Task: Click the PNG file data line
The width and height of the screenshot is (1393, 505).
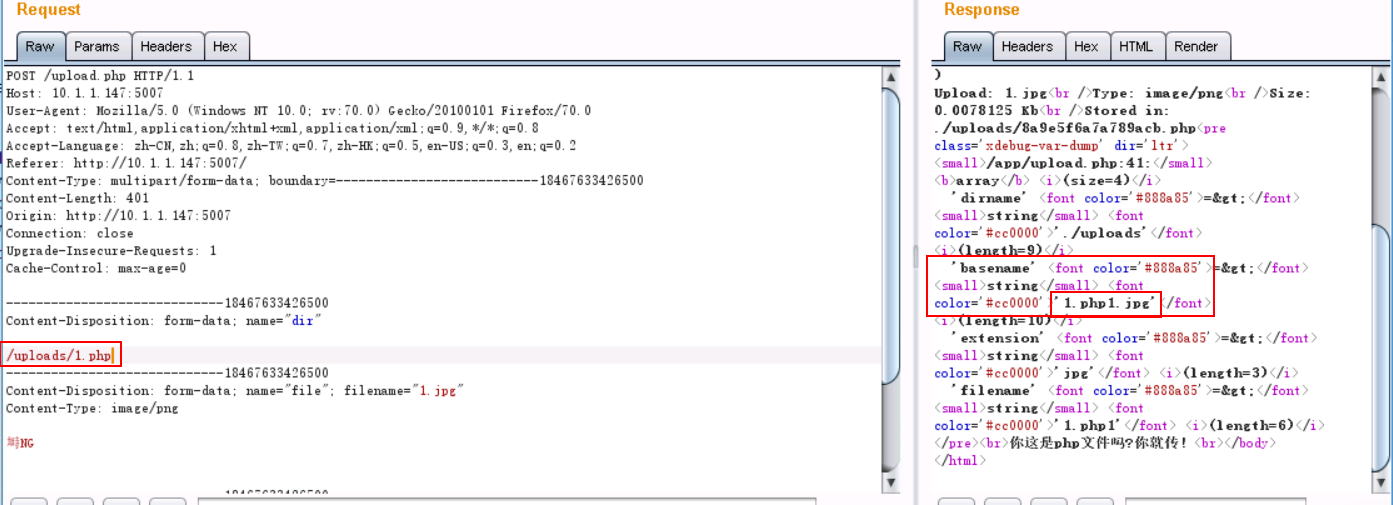Action: 20,442
